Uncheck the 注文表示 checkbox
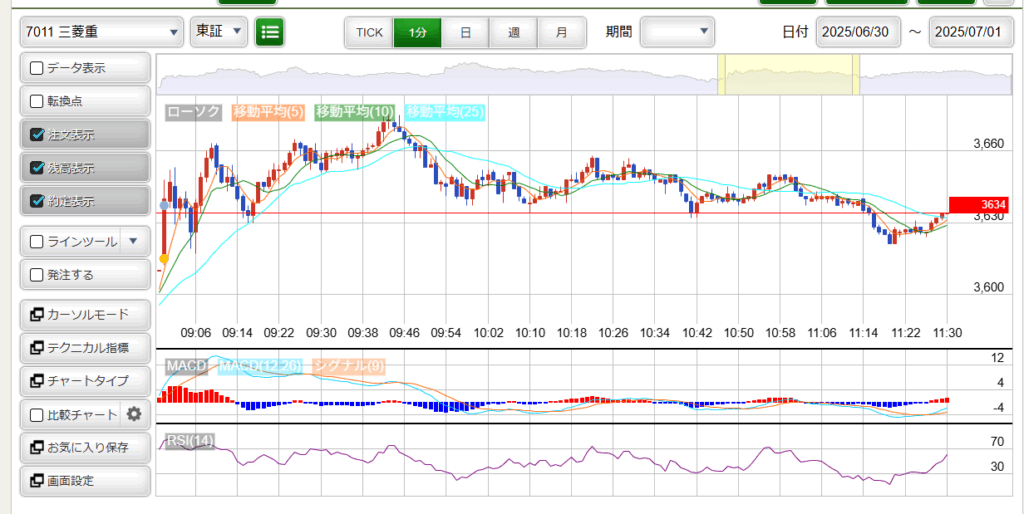 (x=37, y=135)
